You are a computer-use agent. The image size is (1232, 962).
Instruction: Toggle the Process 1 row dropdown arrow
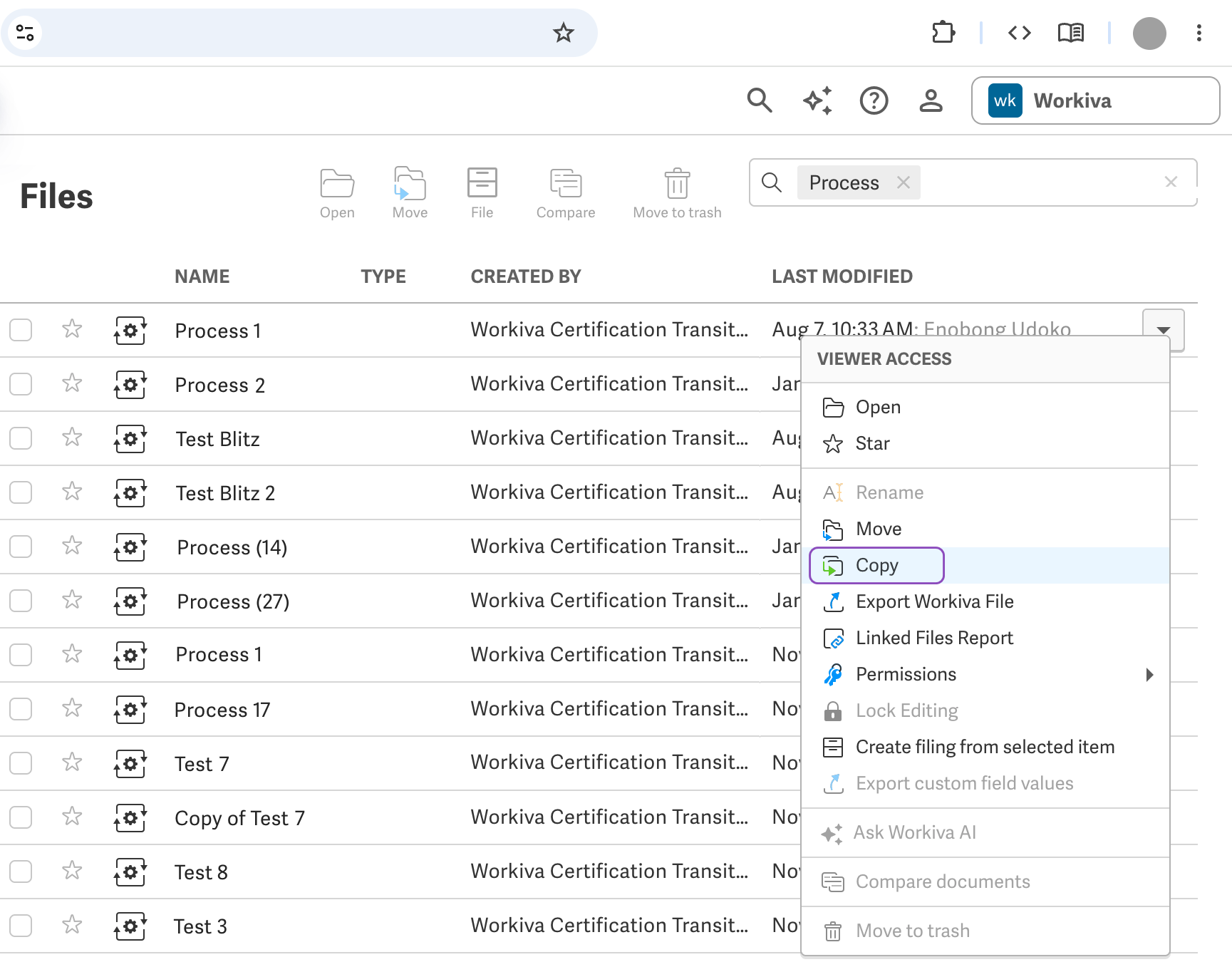click(x=1164, y=329)
